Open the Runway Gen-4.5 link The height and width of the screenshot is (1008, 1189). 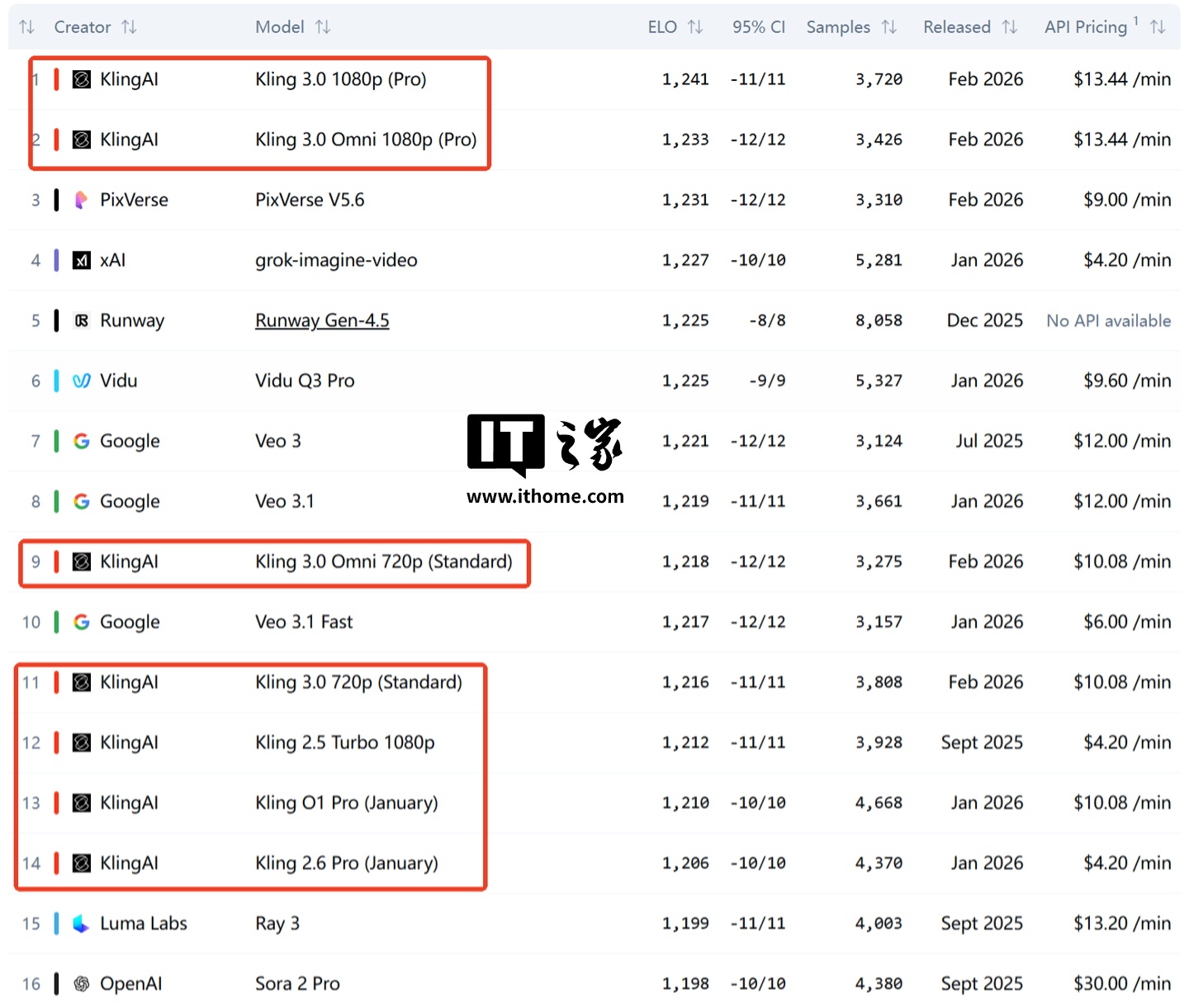(322, 320)
